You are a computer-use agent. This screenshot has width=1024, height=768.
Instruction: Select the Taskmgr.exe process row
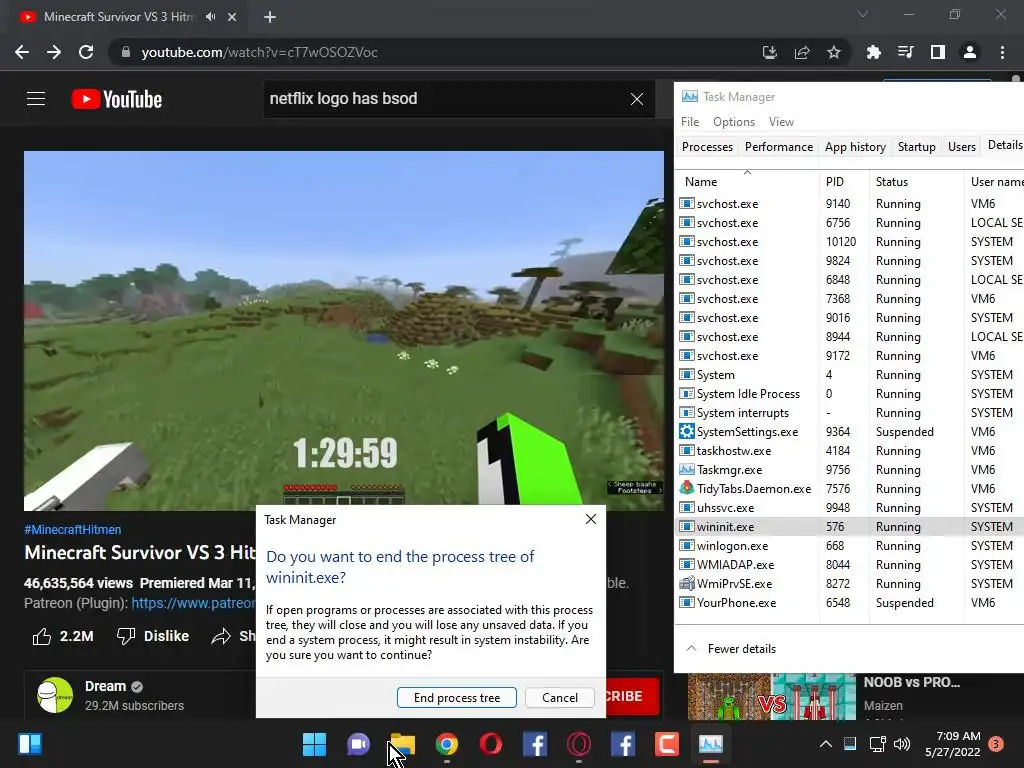coord(849,470)
